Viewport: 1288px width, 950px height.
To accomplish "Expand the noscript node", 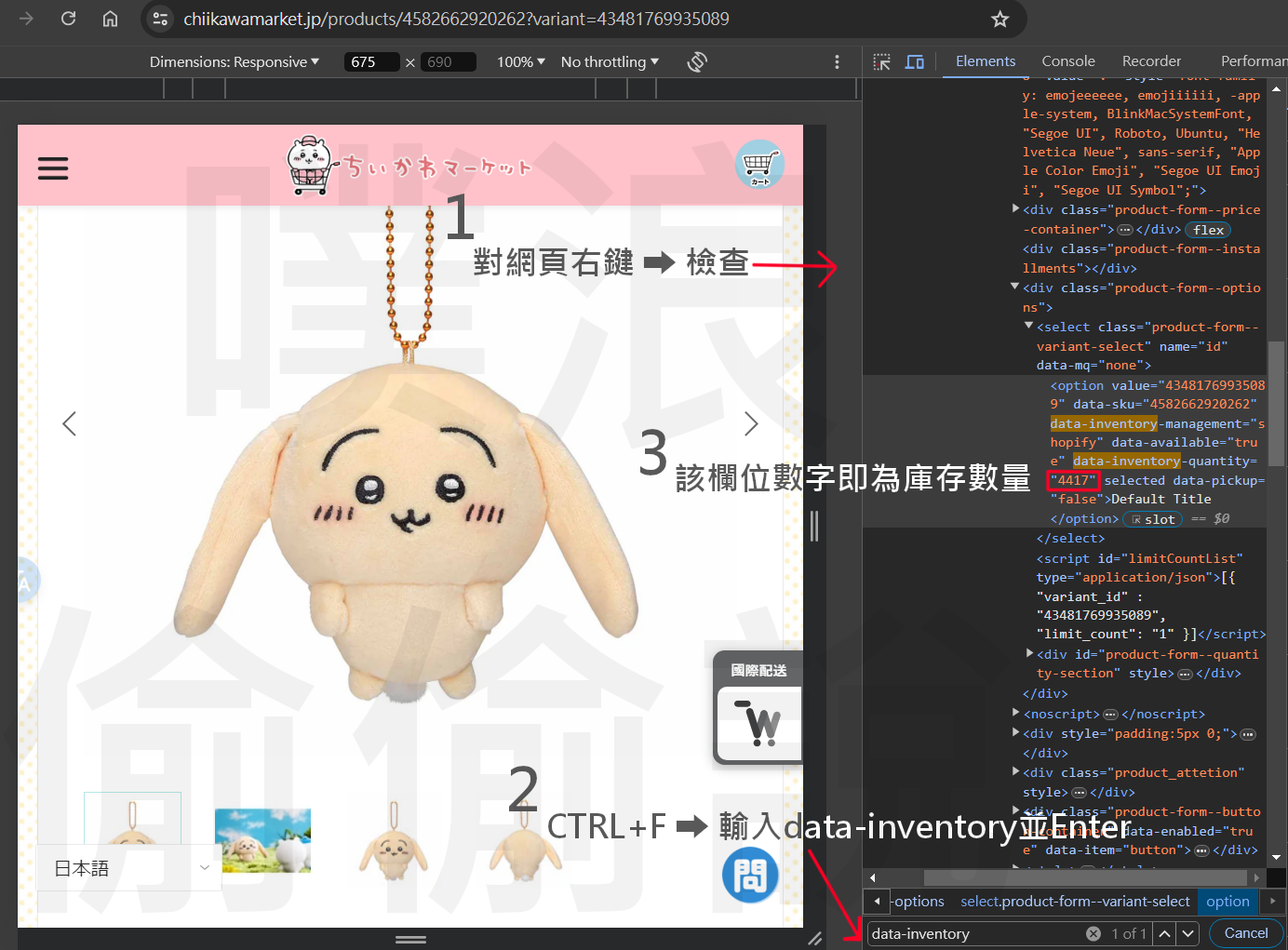I will [x=1016, y=713].
